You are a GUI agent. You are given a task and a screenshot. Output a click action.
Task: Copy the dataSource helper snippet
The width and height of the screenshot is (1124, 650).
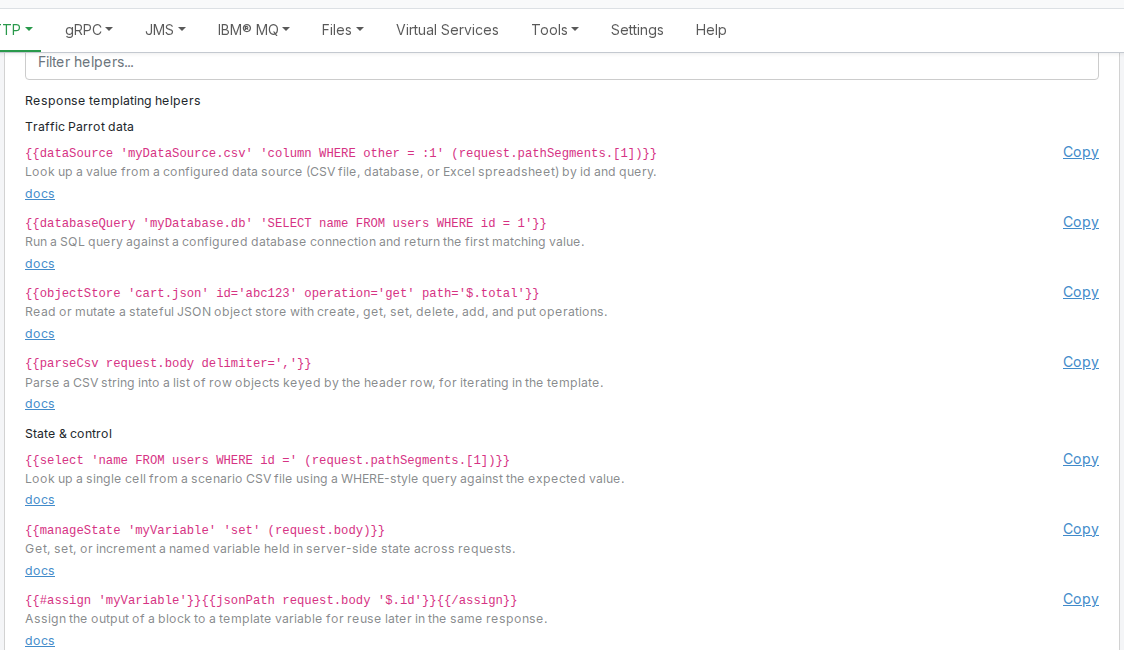[x=1080, y=152]
